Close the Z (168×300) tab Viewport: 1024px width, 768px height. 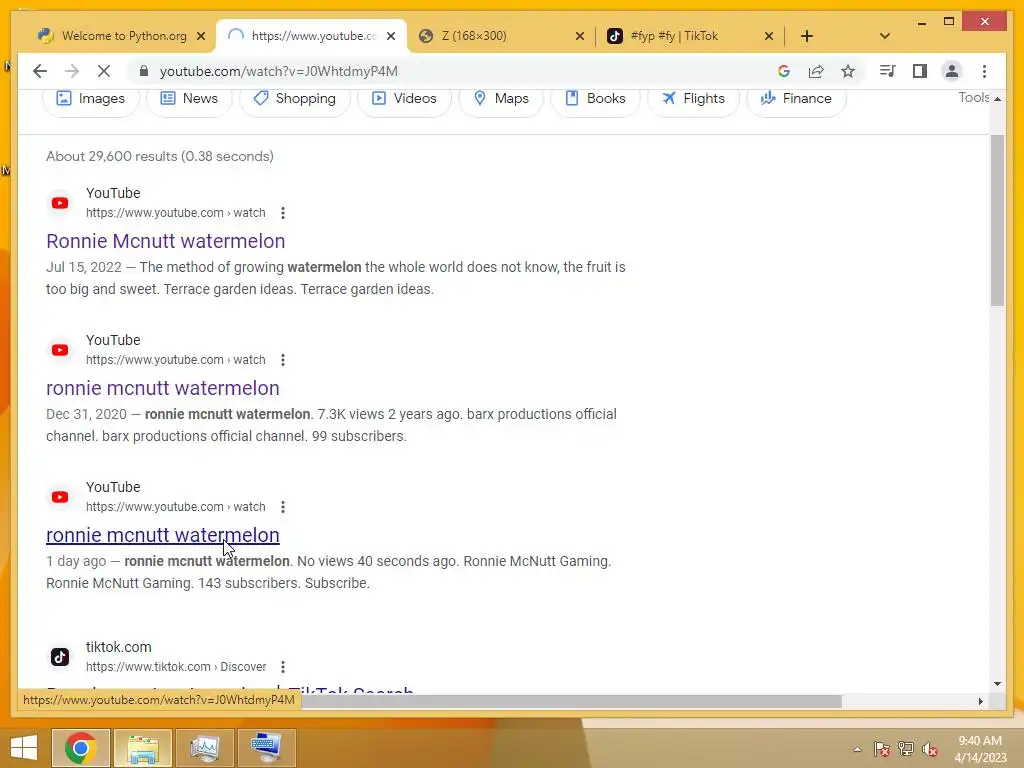(579, 36)
